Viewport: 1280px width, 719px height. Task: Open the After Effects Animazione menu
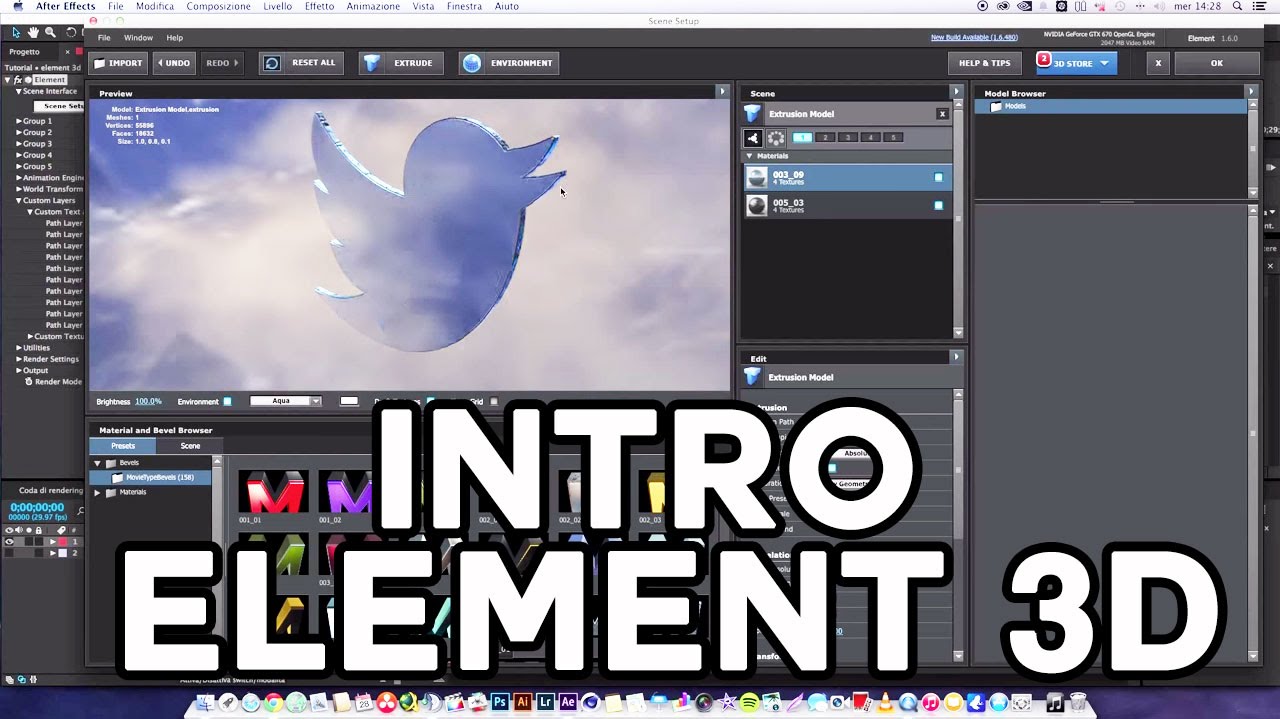tap(373, 6)
